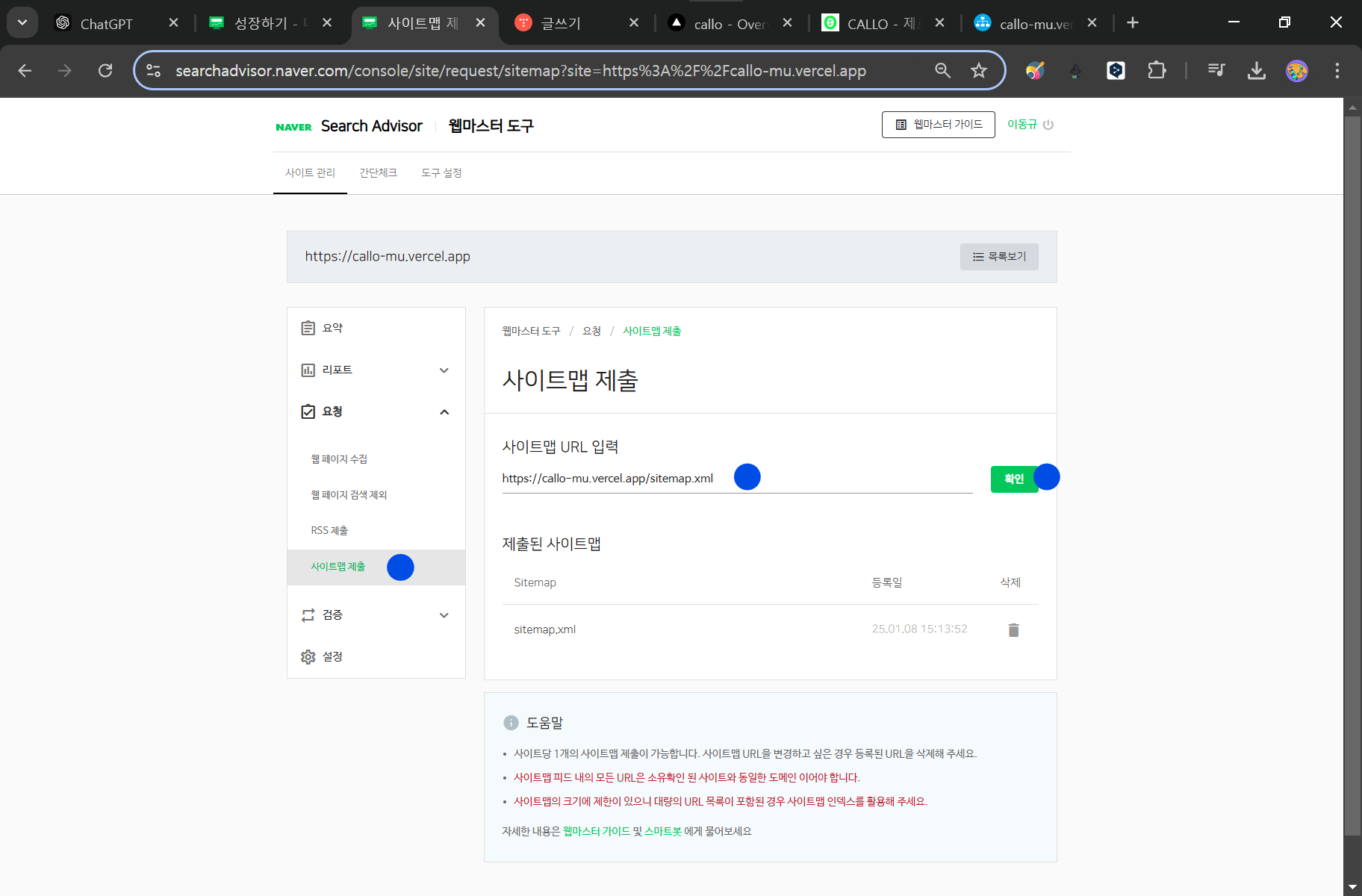
Task: Open a new browser tab
Action: [1133, 22]
